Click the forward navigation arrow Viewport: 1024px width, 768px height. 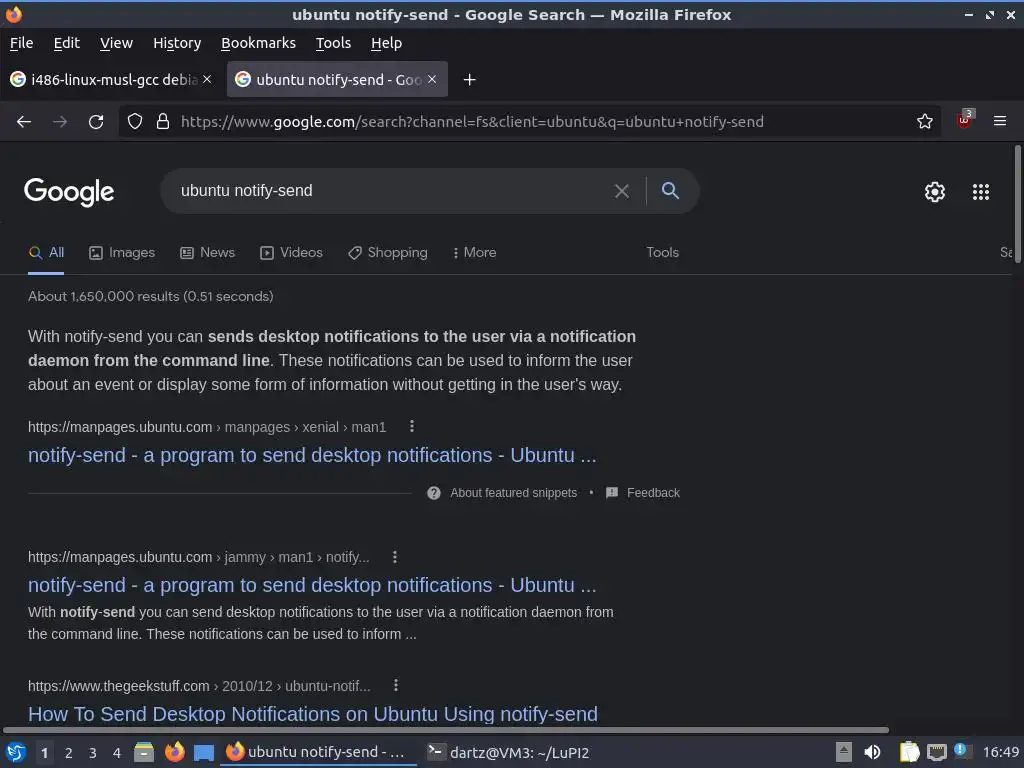pyautogui.click(x=60, y=121)
